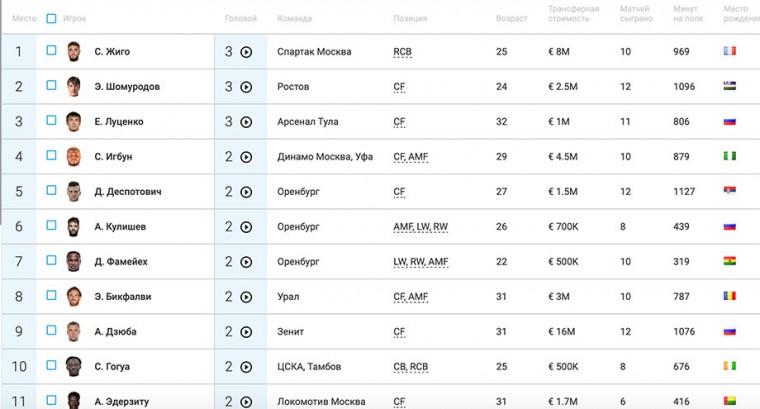Viewport: 760px width, 409px height.
Task: Open team link Спартак Москва
Action: tap(314, 52)
